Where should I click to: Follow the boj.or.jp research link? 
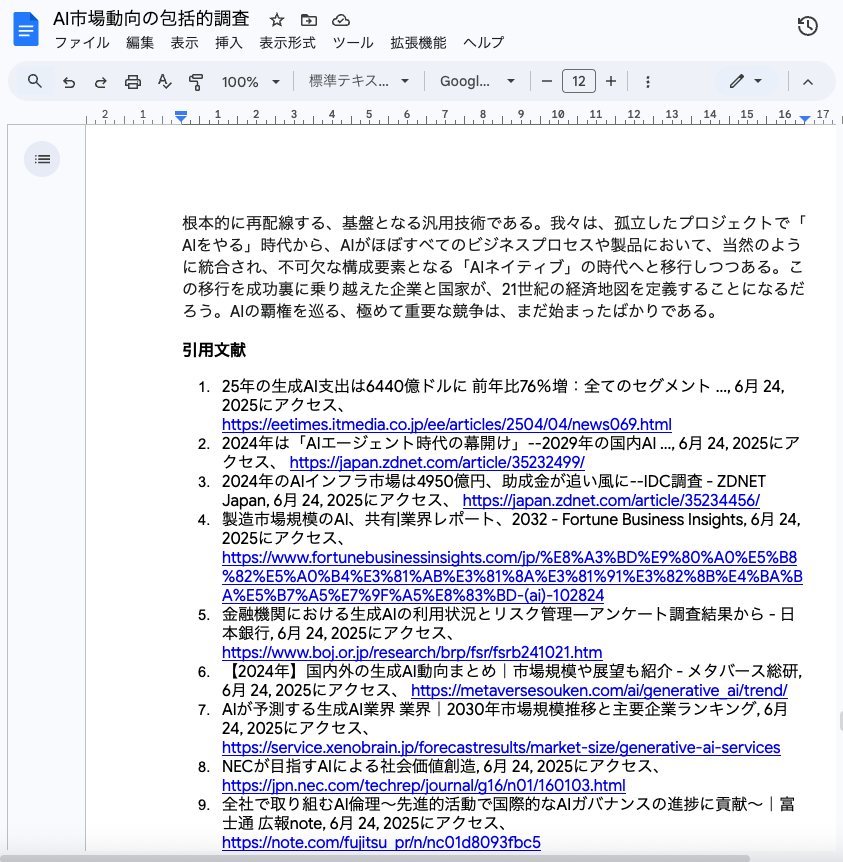pyautogui.click(x=412, y=652)
